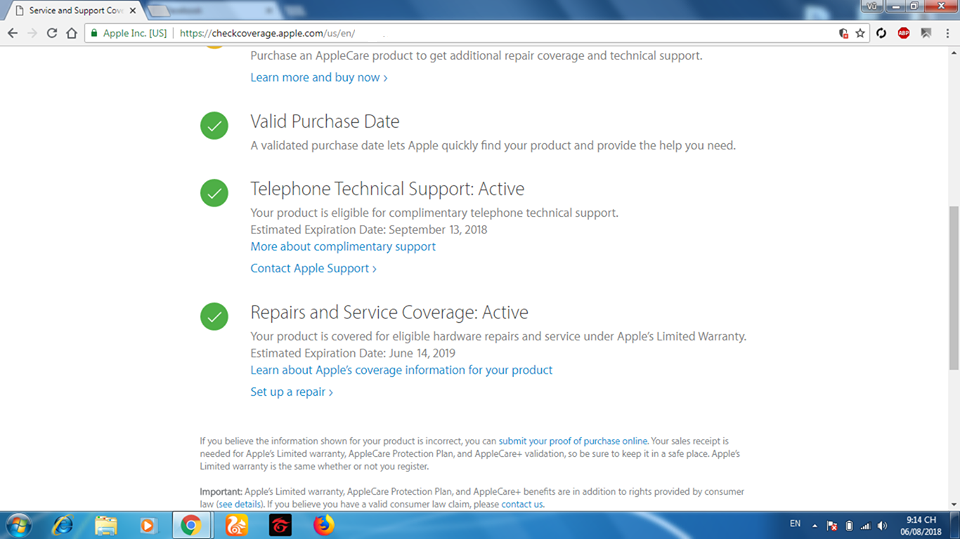Launch Firefox from the taskbar

pyautogui.click(x=323, y=526)
